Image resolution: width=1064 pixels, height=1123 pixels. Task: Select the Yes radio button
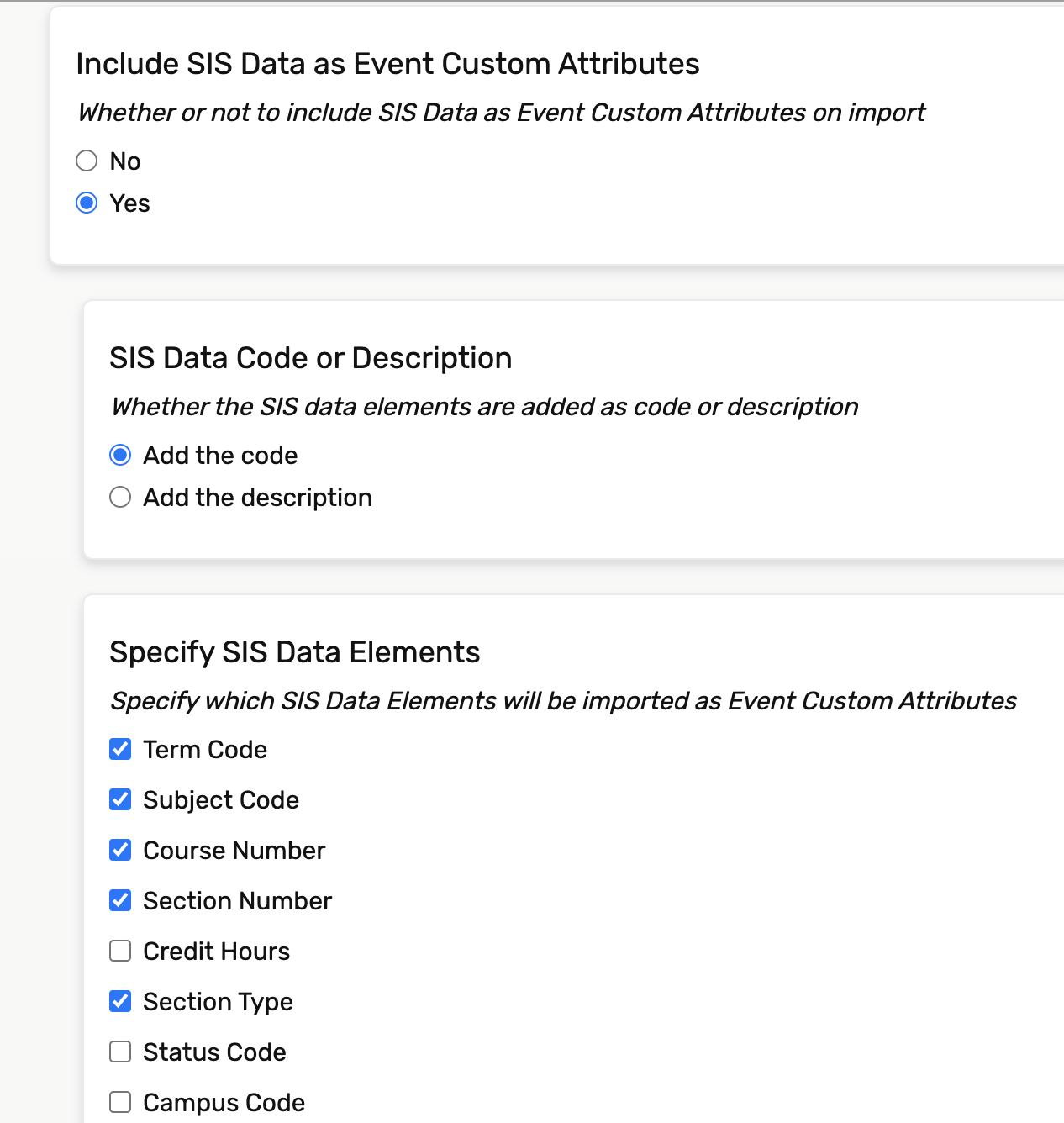(87, 203)
